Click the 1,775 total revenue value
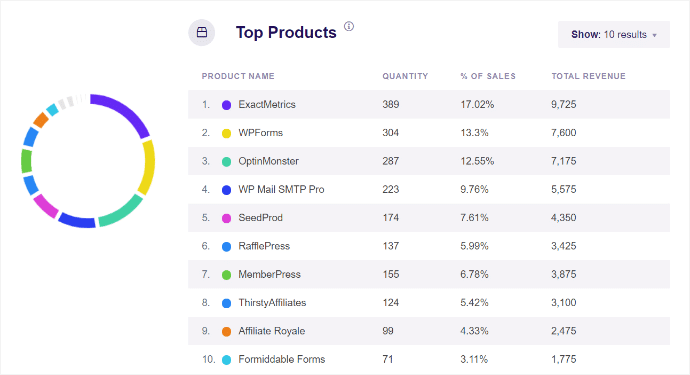Viewport: 690px width, 375px height. [564, 360]
